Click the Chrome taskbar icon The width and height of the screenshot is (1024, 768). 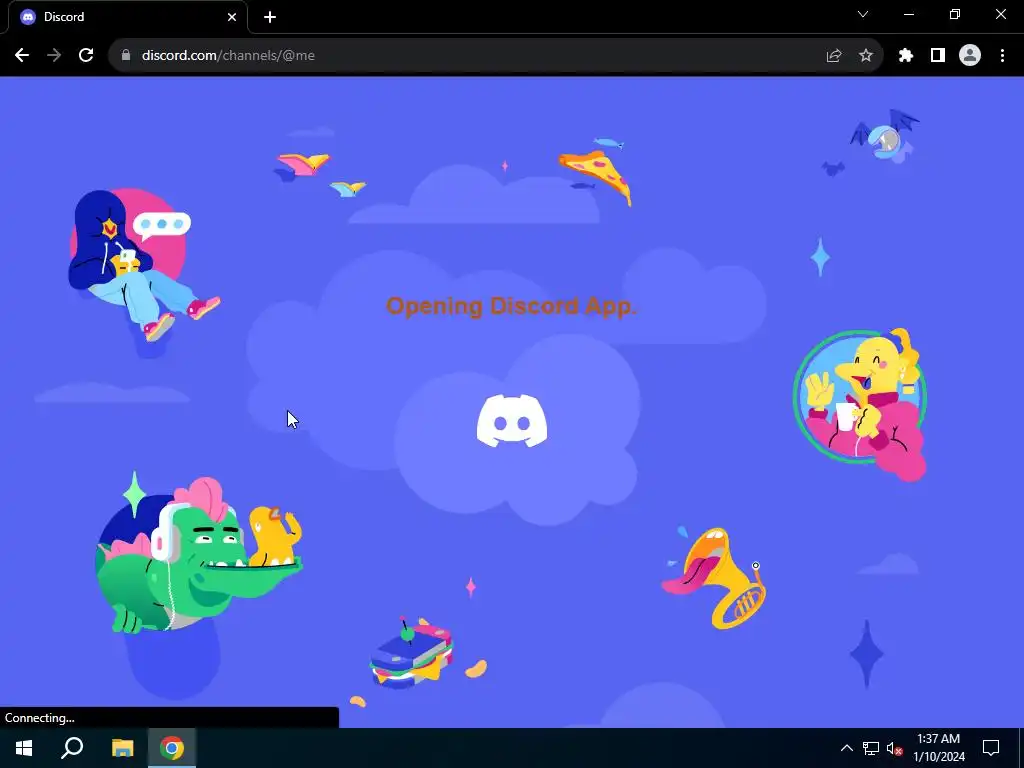tap(172, 748)
